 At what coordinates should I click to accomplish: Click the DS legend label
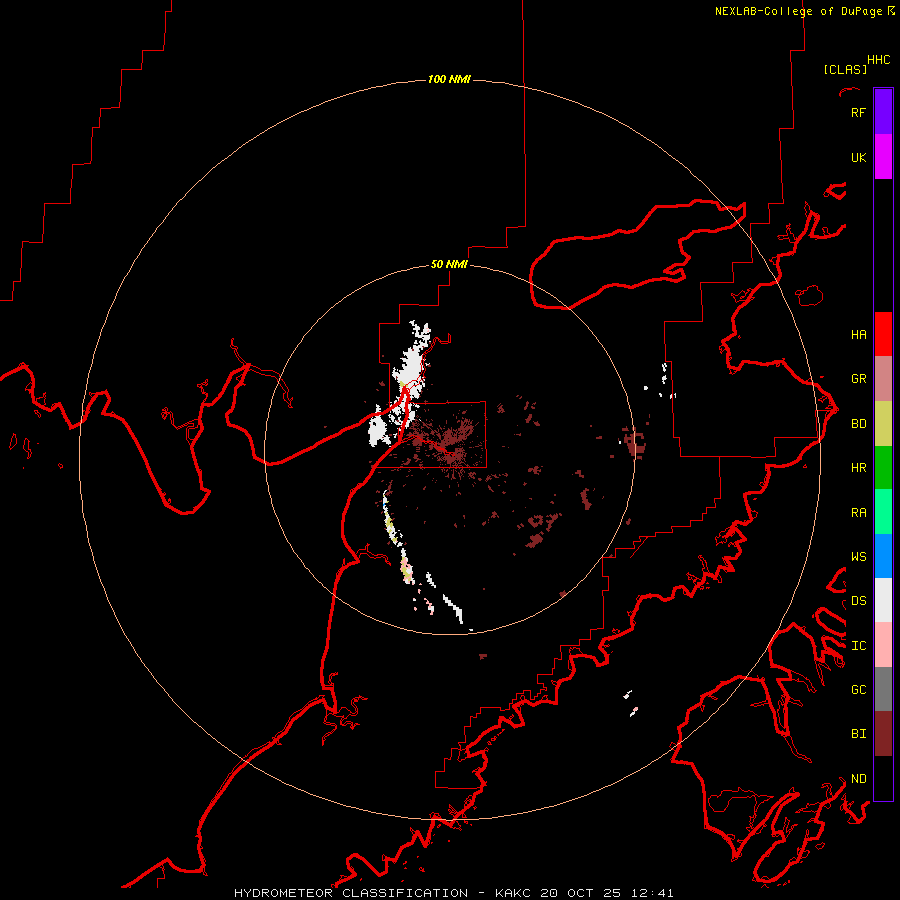tap(858, 601)
